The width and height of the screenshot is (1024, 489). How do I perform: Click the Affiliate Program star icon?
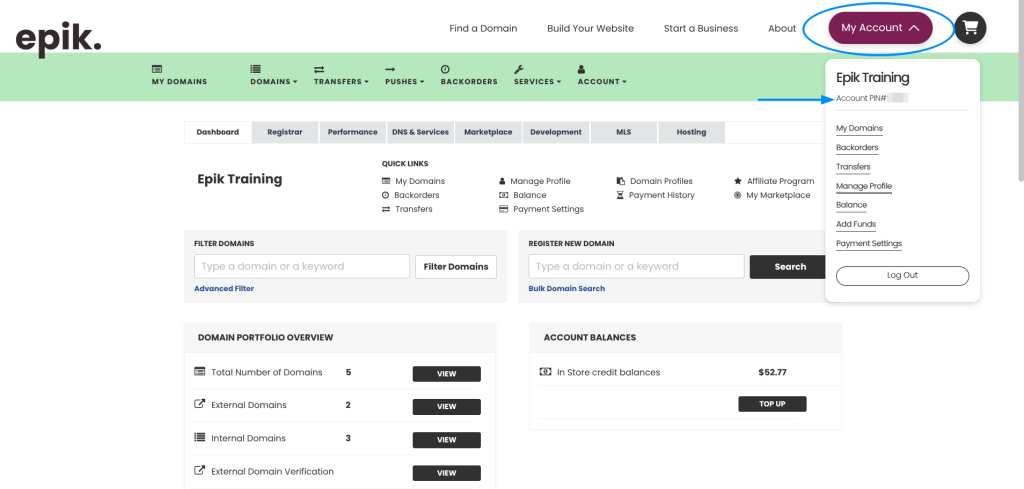coord(737,181)
